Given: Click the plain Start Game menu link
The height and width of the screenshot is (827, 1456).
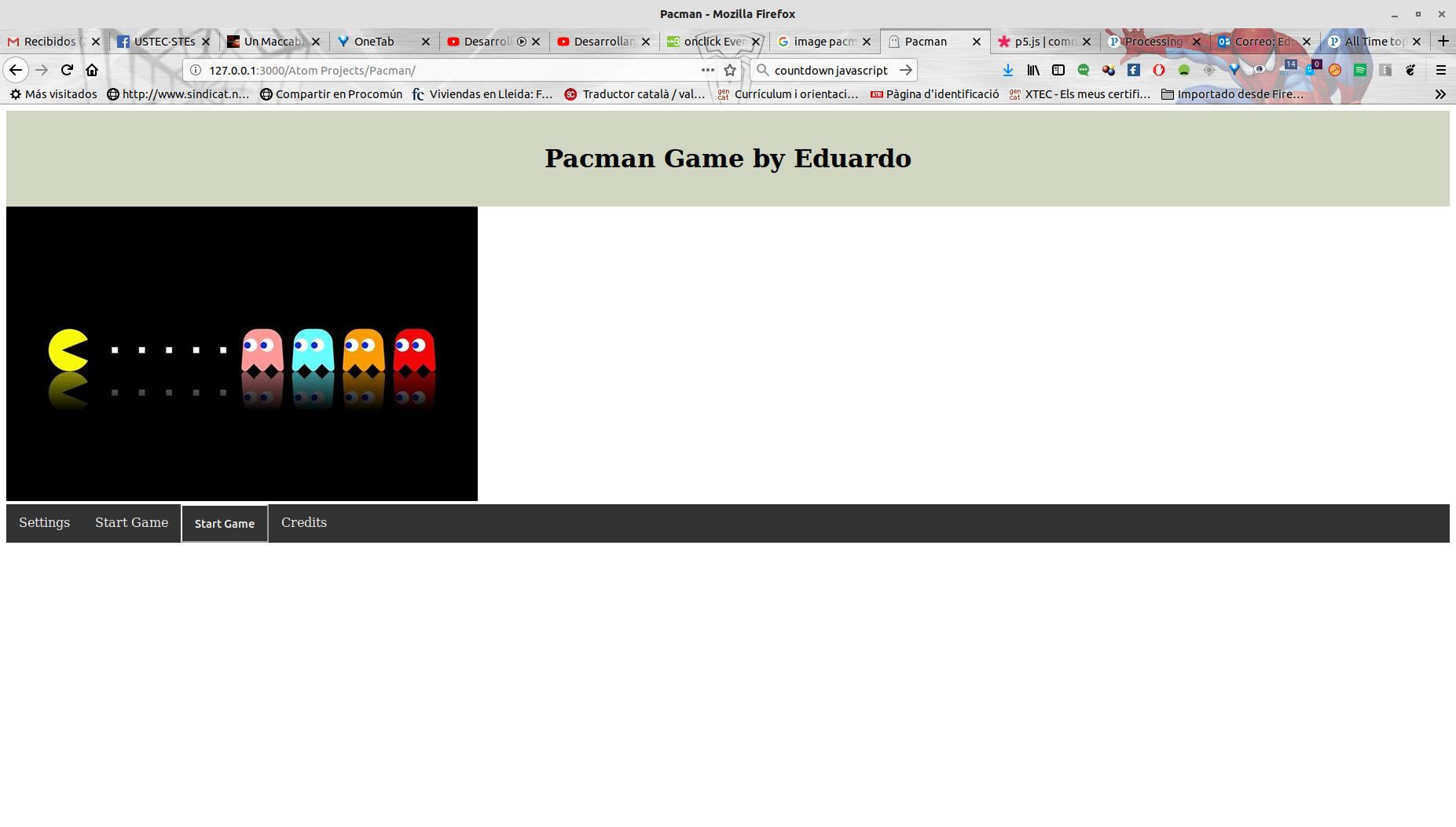Looking at the screenshot, I should 131,523.
